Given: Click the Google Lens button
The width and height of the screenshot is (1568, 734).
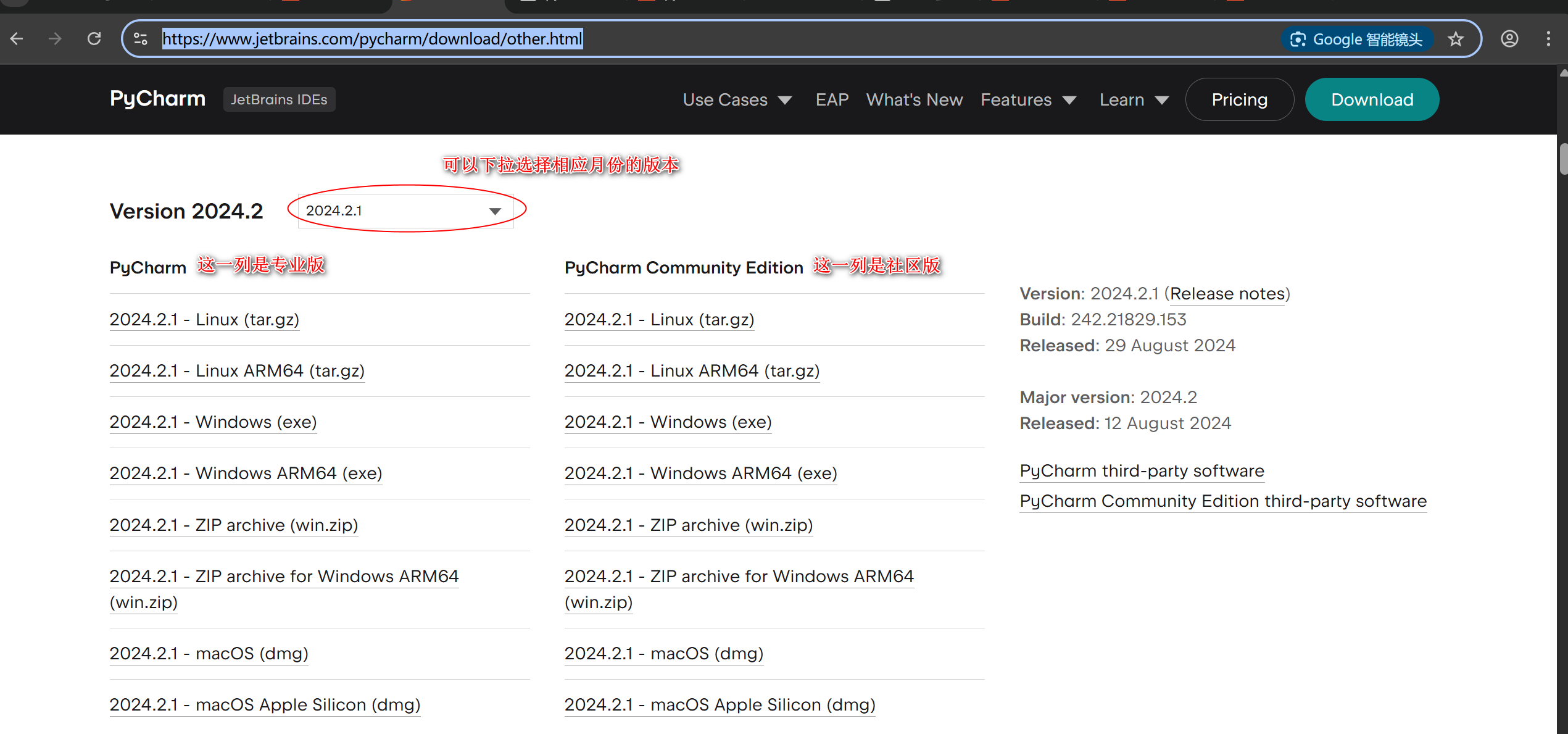Looking at the screenshot, I should 1357,40.
